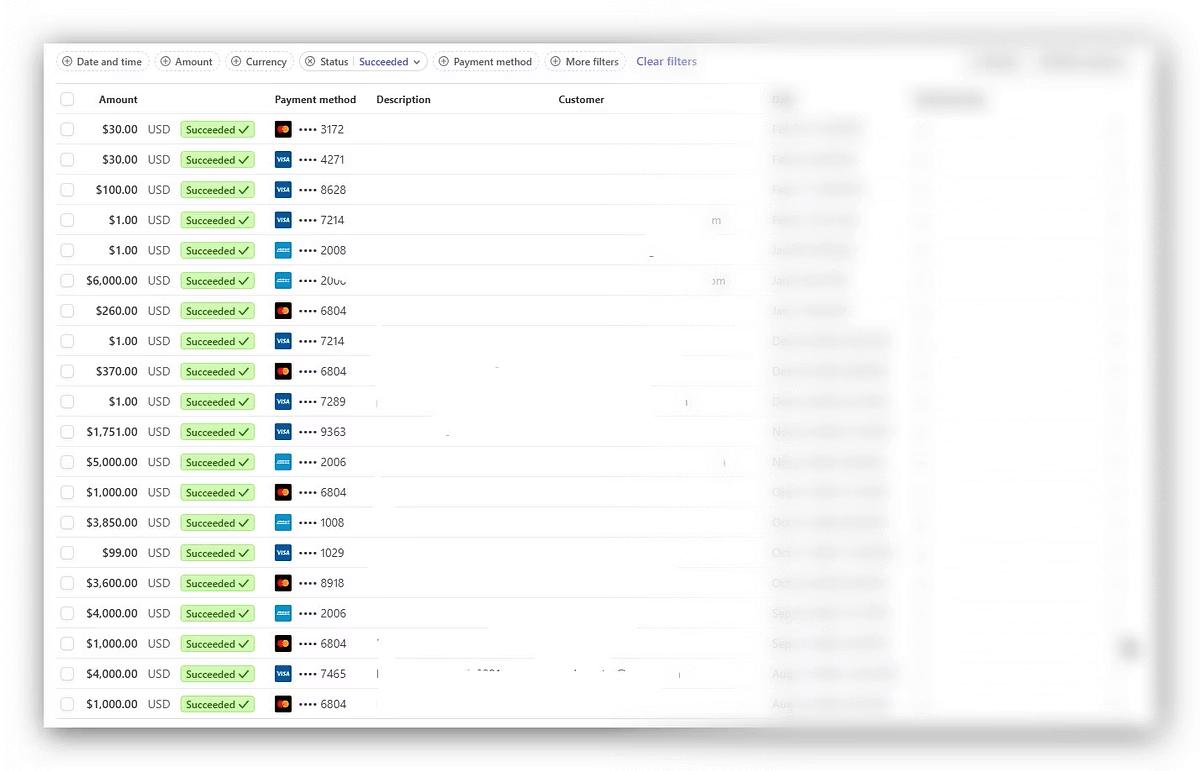The height and width of the screenshot is (771, 1200).
Task: Click the $6,000.00 amount
Action: [112, 280]
